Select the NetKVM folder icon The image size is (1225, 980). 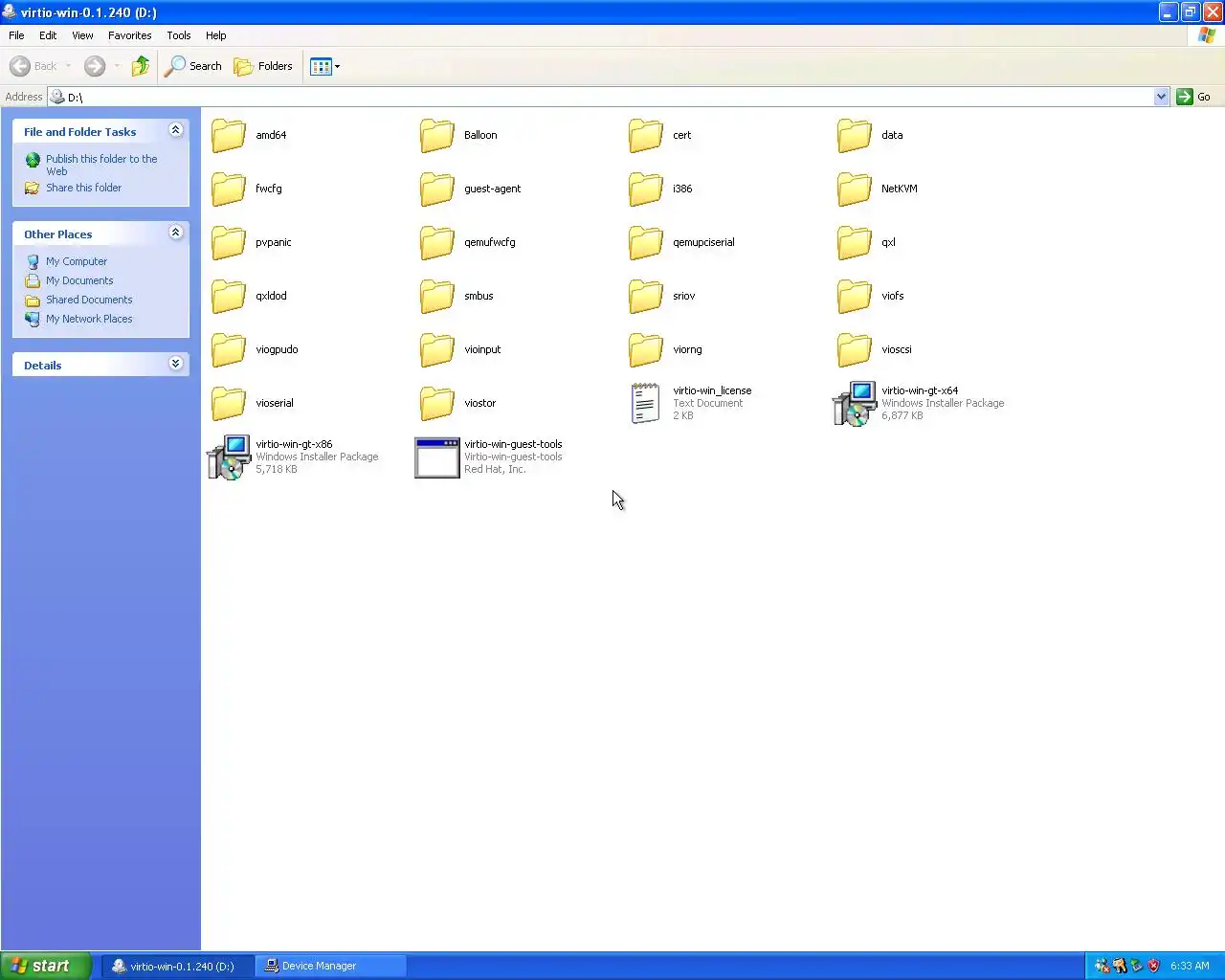pos(855,189)
